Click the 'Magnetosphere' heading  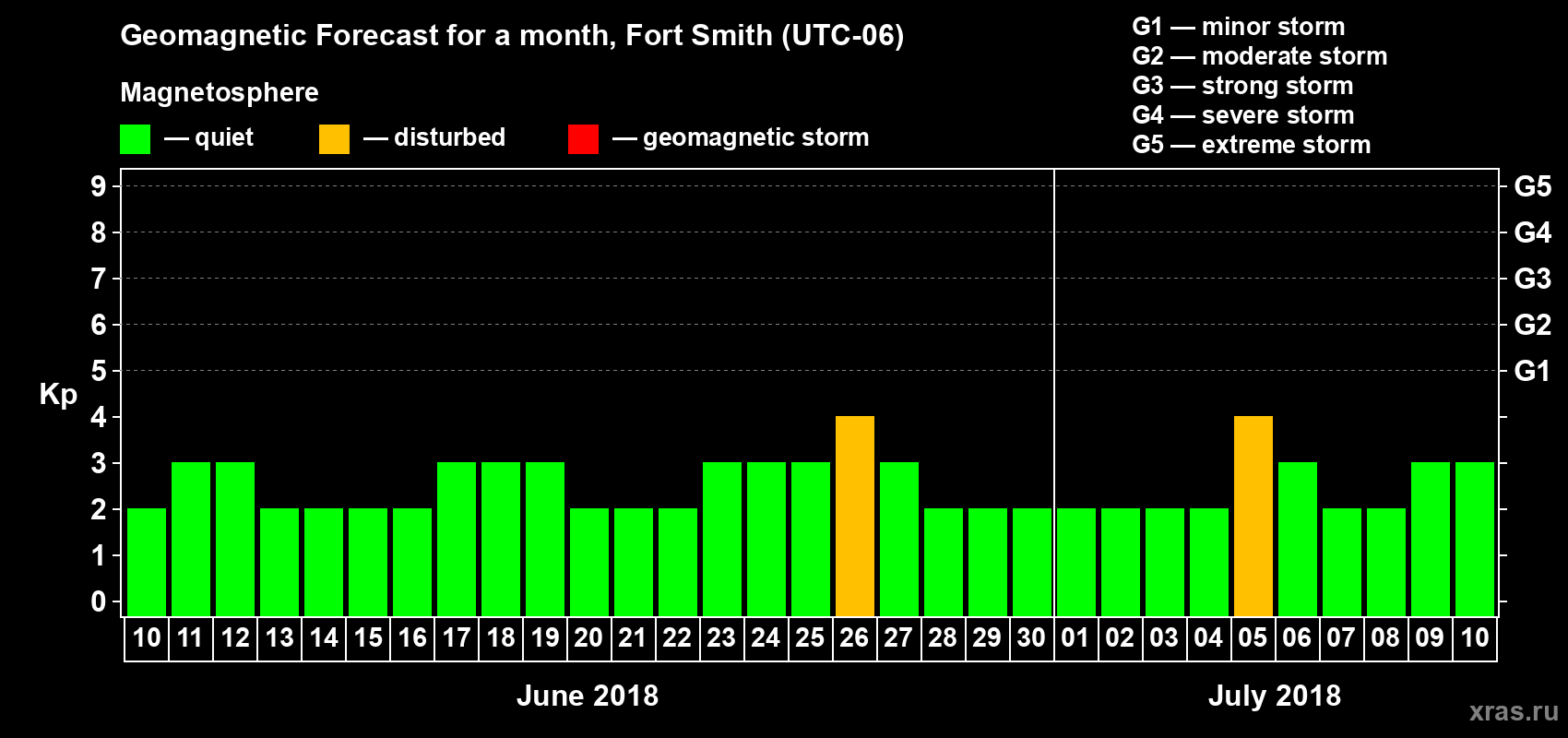tap(220, 92)
